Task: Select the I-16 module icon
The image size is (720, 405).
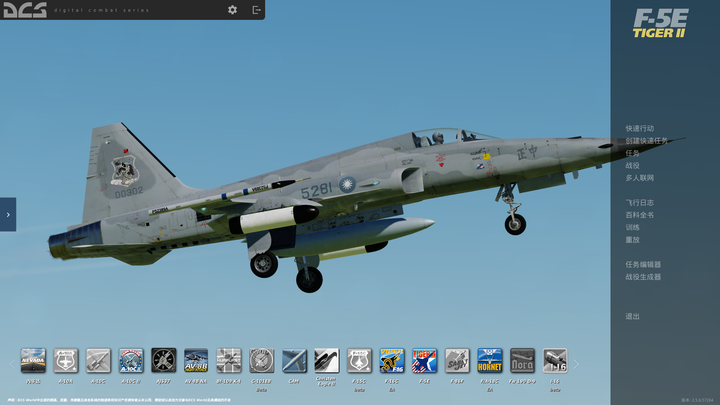Action: pos(555,360)
